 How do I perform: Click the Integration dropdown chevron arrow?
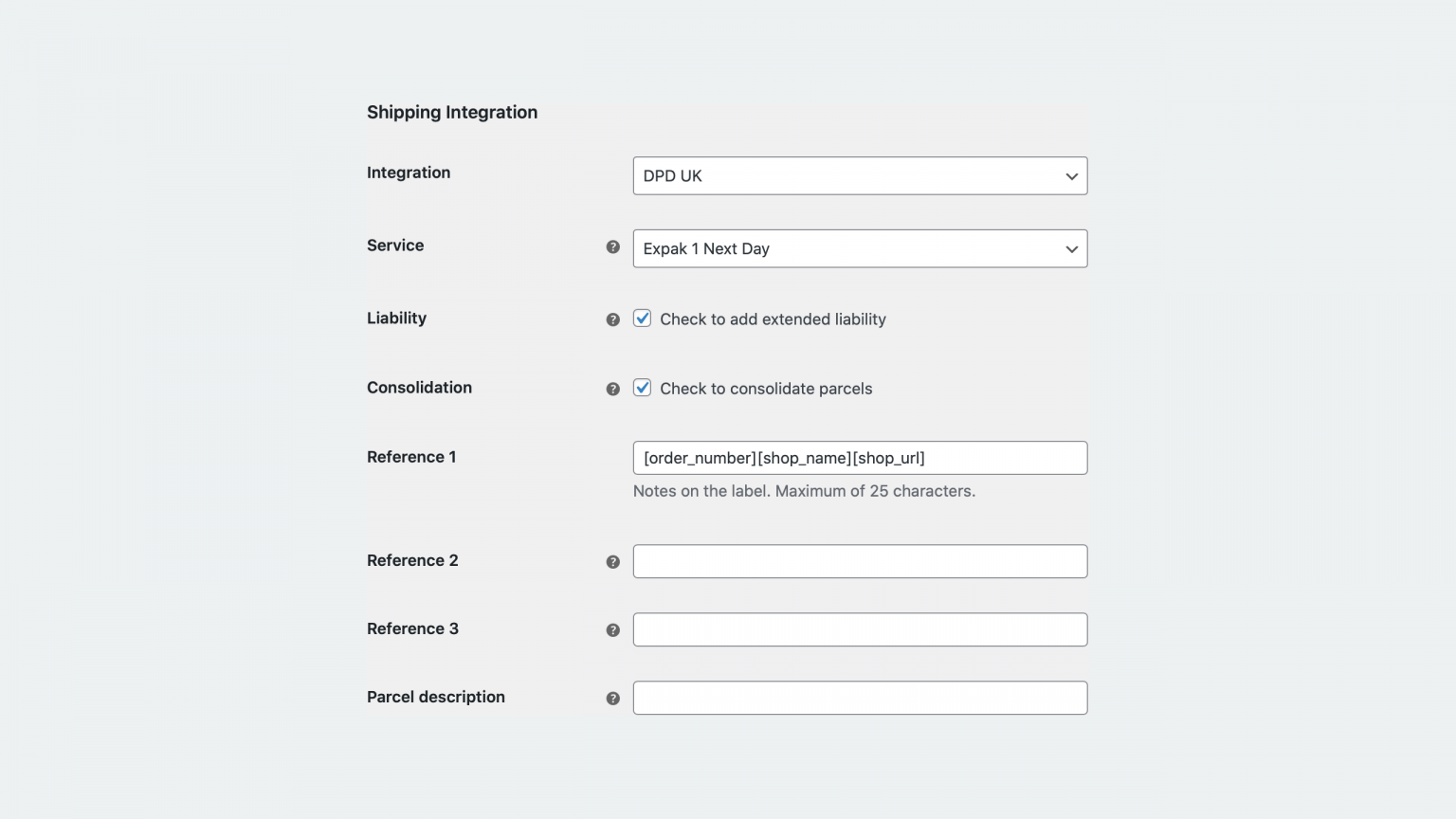(1070, 175)
